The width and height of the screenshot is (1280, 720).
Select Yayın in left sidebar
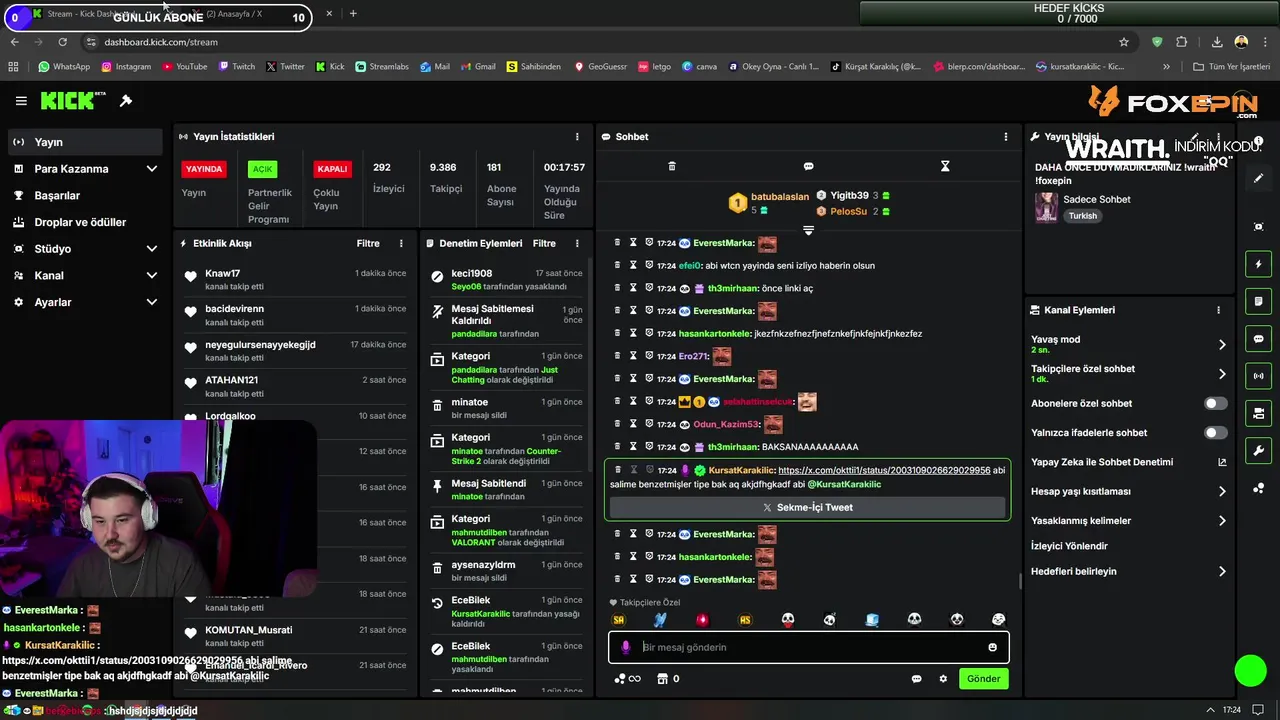[x=85, y=142]
